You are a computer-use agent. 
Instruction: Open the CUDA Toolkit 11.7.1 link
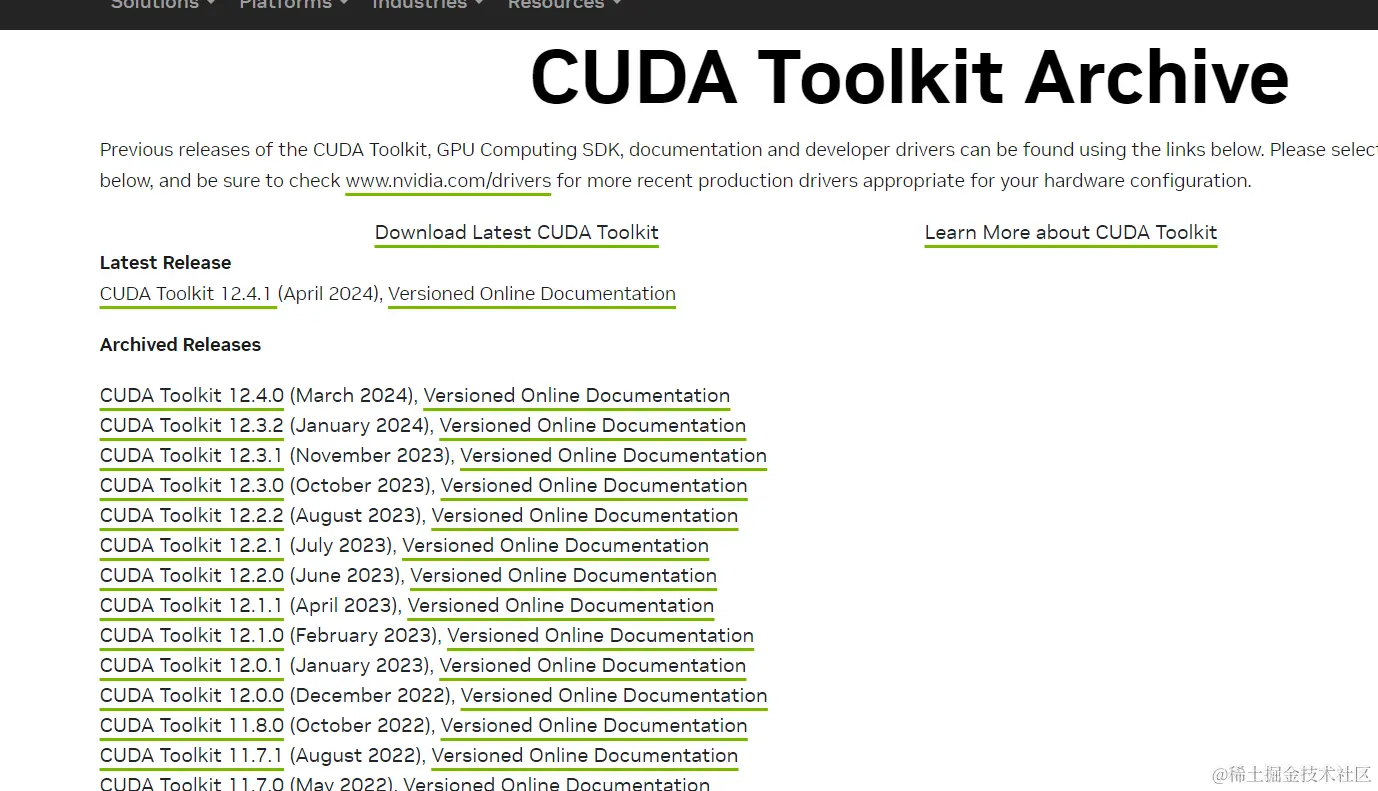coord(191,756)
